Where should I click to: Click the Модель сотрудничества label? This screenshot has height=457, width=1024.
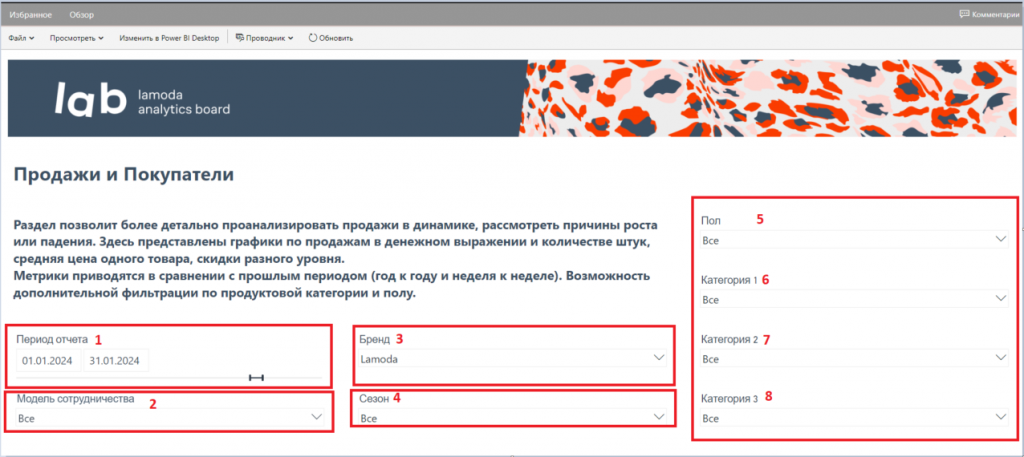75,399
